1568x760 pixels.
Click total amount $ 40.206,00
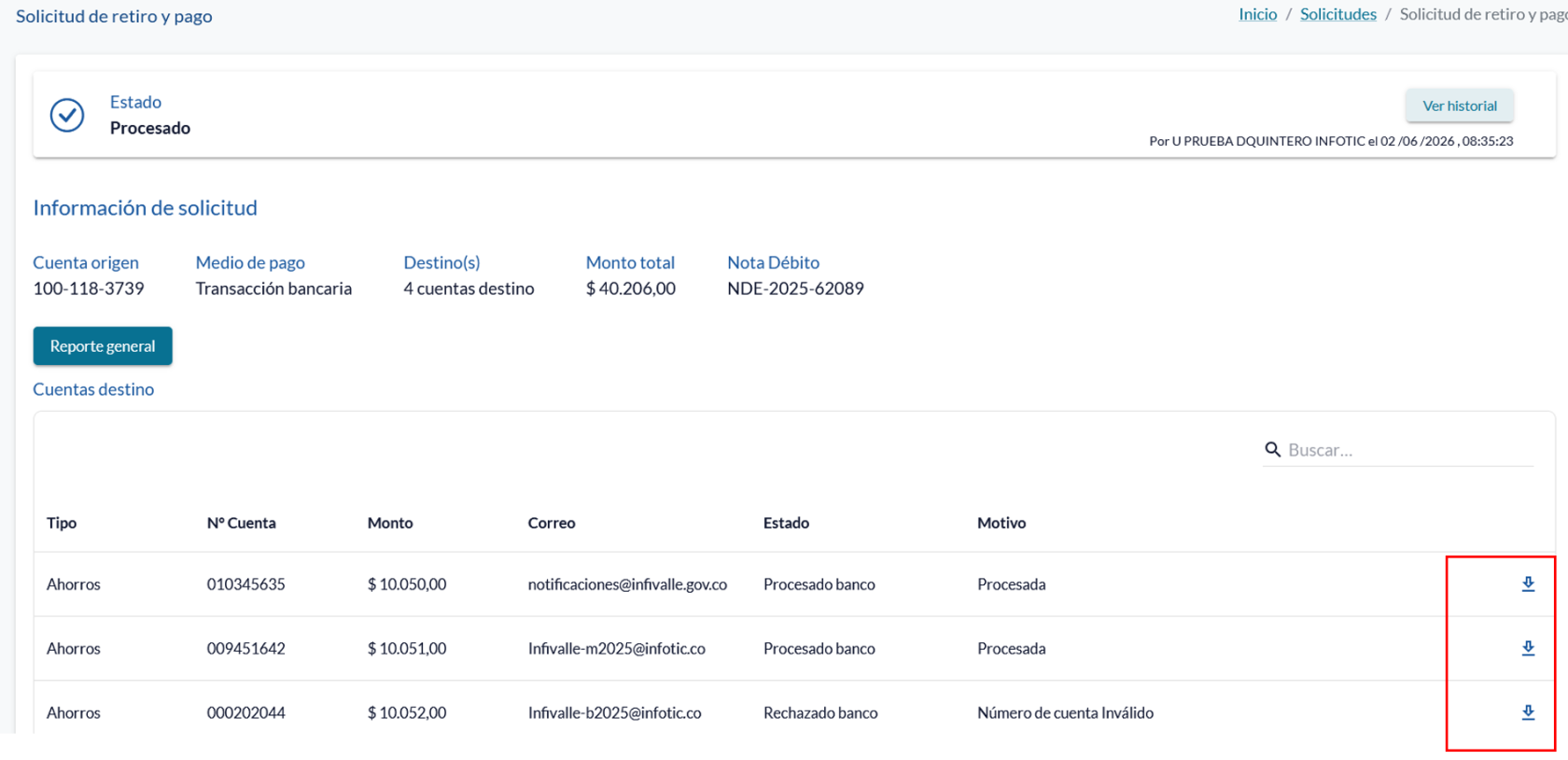(631, 289)
